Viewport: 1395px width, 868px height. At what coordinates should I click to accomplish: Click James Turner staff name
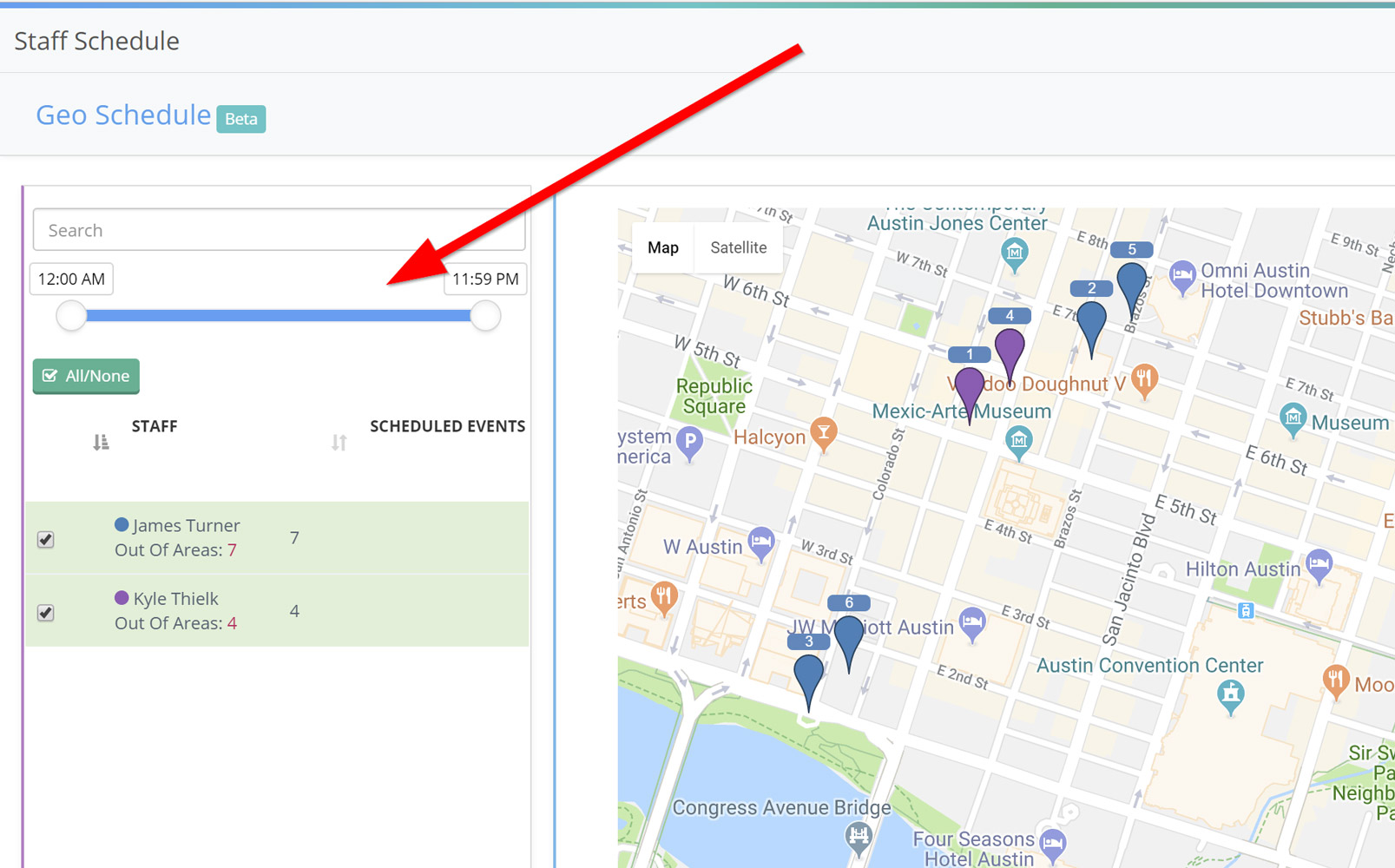(186, 525)
